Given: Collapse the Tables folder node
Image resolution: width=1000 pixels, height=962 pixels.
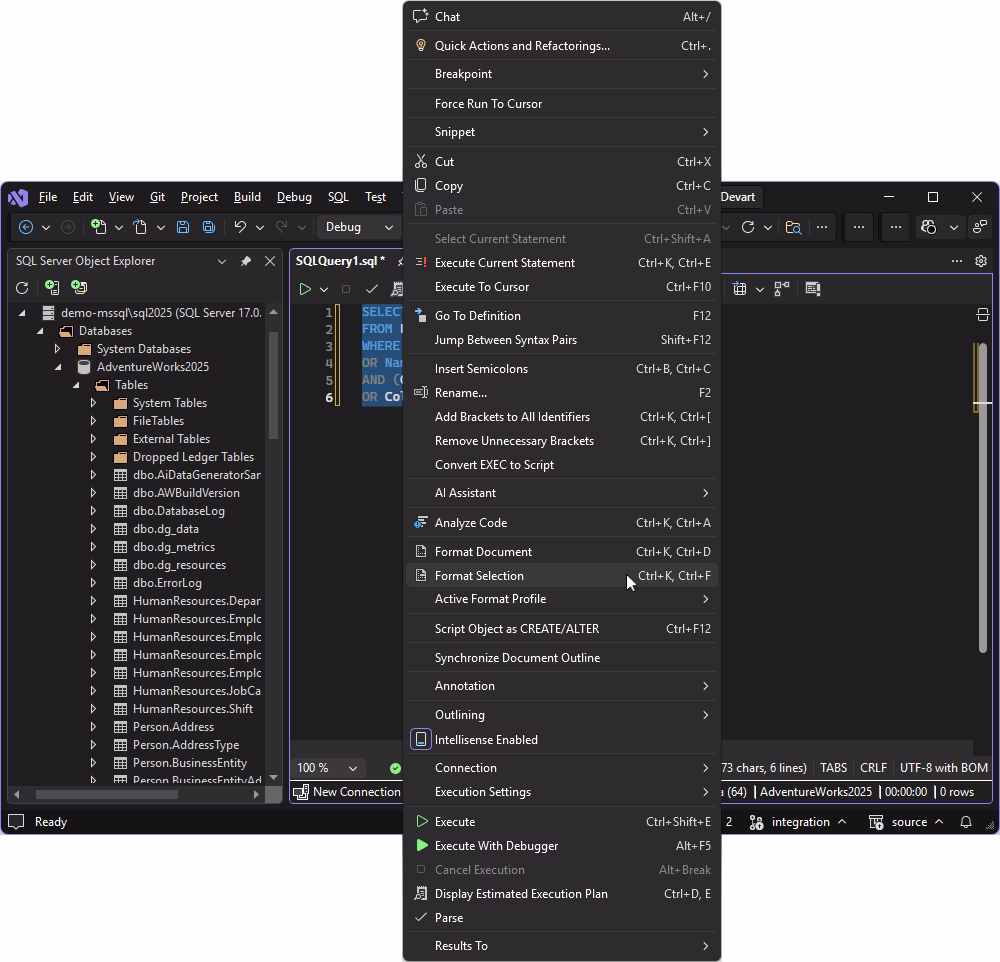Looking at the screenshot, I should [76, 385].
